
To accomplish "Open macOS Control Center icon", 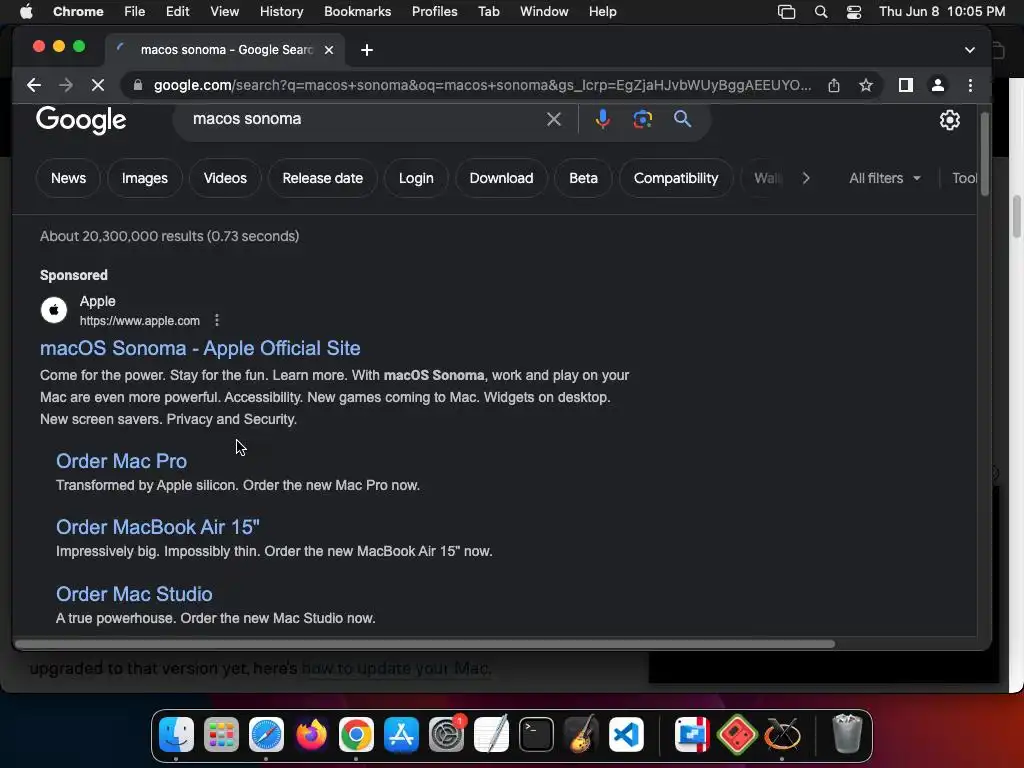I will click(x=854, y=12).
